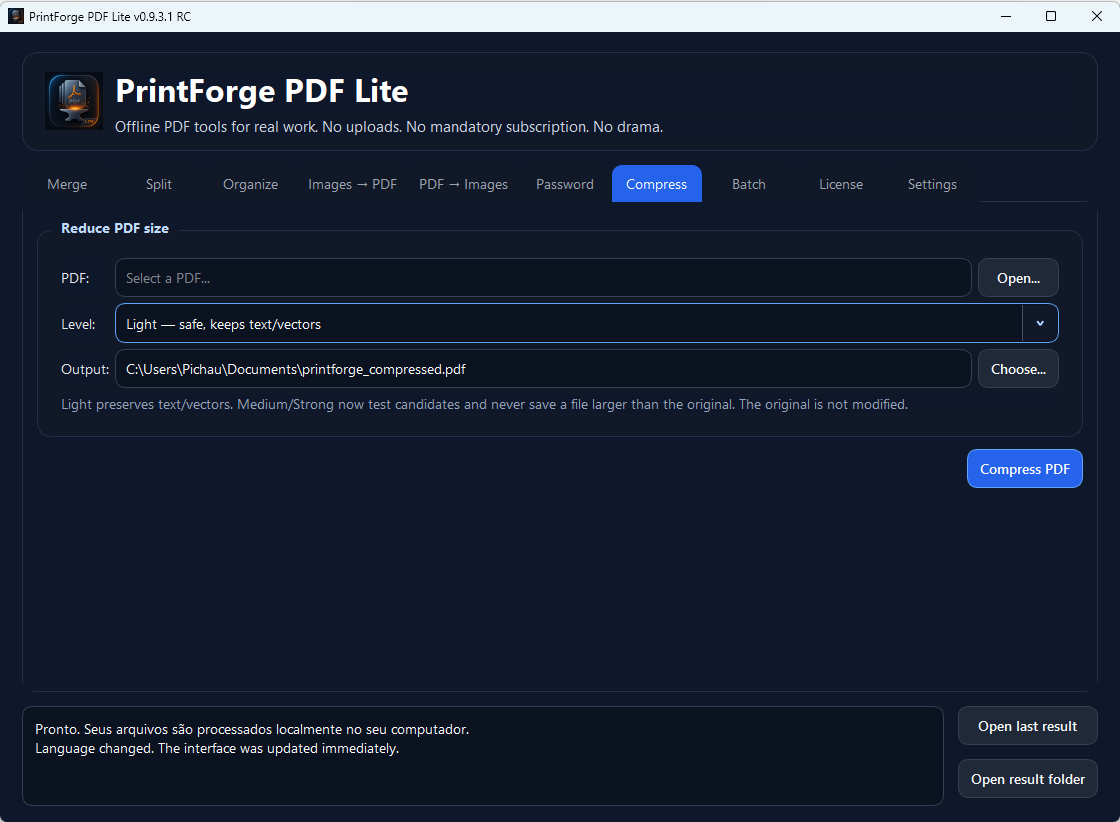This screenshot has height=822, width=1120.
Task: Click the PrintForge anvil logo icon
Action: click(x=74, y=101)
